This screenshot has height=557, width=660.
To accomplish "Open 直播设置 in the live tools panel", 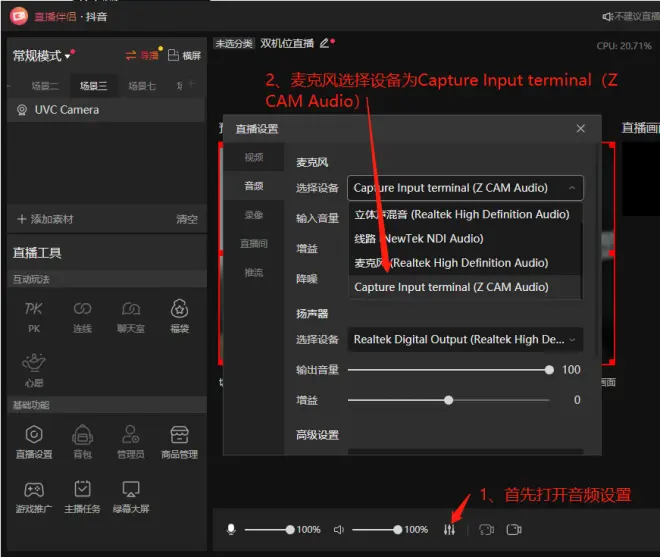I will pyautogui.click(x=34, y=442).
